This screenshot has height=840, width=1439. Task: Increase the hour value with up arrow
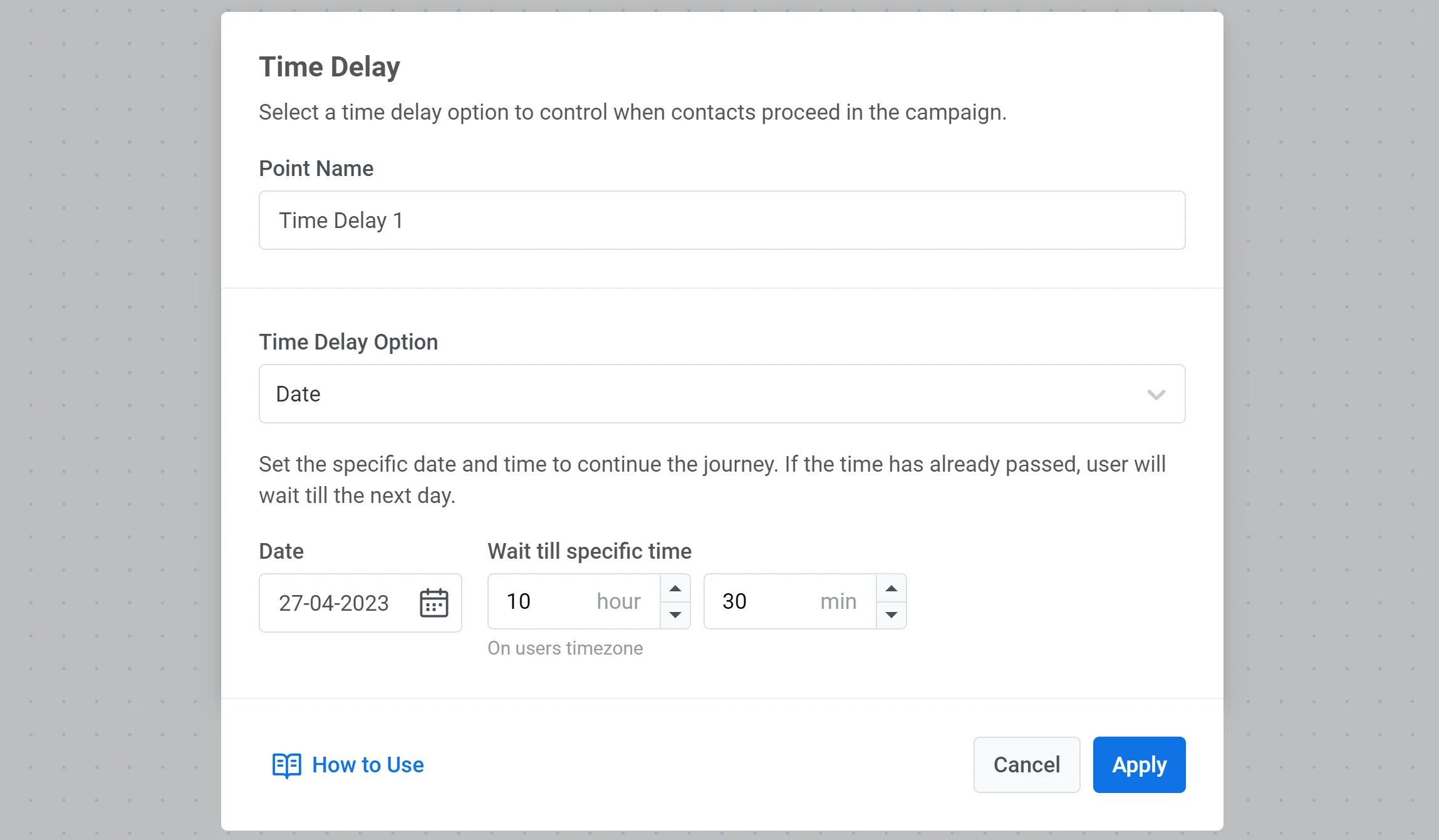click(675, 588)
